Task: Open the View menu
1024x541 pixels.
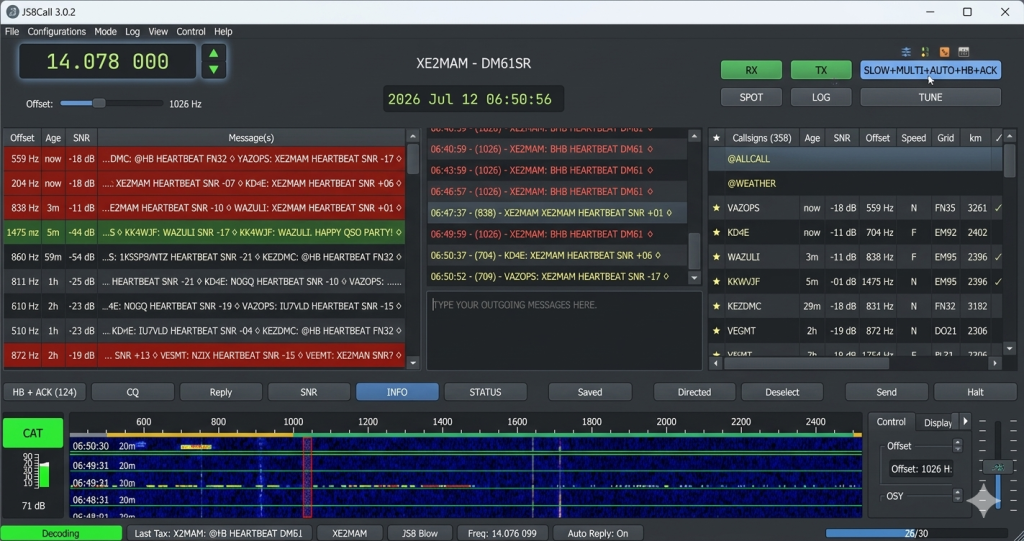Action: coord(158,31)
